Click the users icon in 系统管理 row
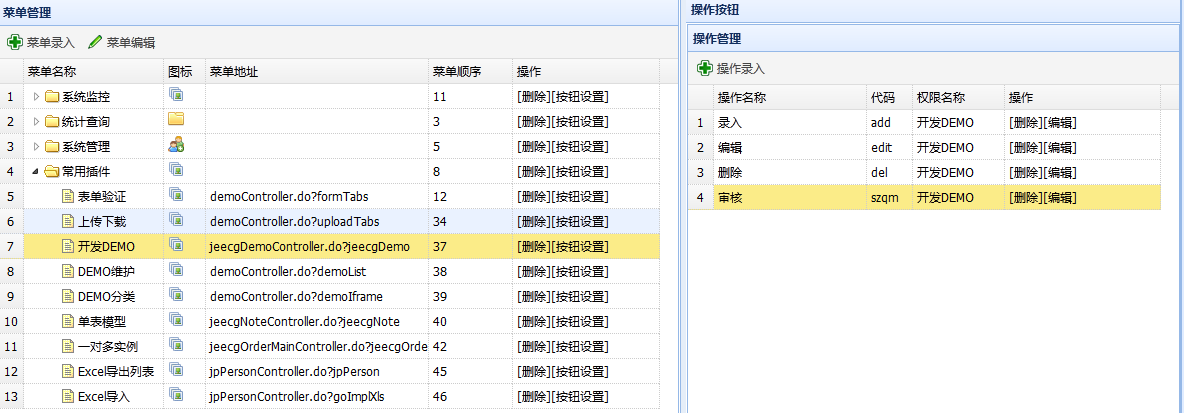Image resolution: width=1184 pixels, height=413 pixels. click(x=176, y=144)
